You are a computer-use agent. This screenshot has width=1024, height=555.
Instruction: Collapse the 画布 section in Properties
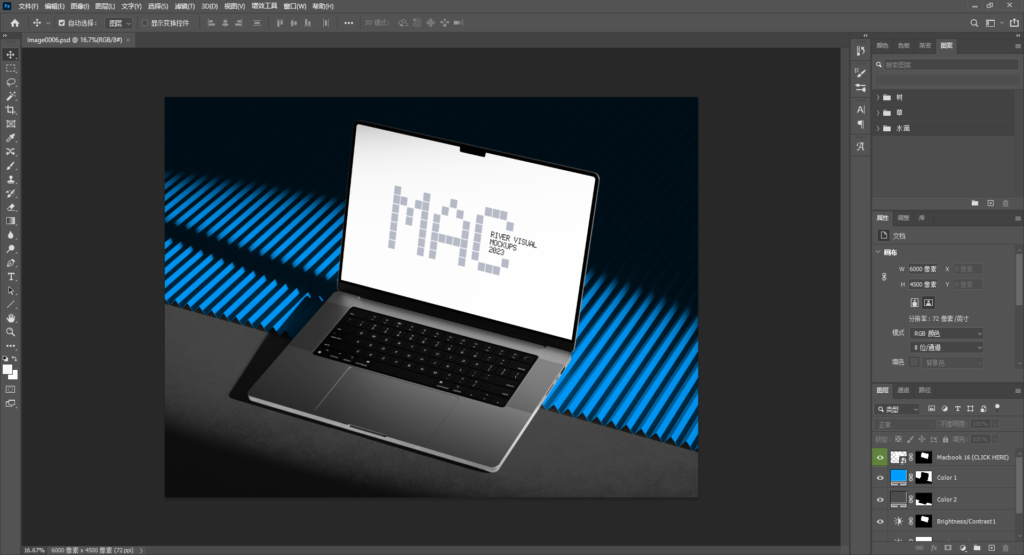pyautogui.click(x=878, y=252)
